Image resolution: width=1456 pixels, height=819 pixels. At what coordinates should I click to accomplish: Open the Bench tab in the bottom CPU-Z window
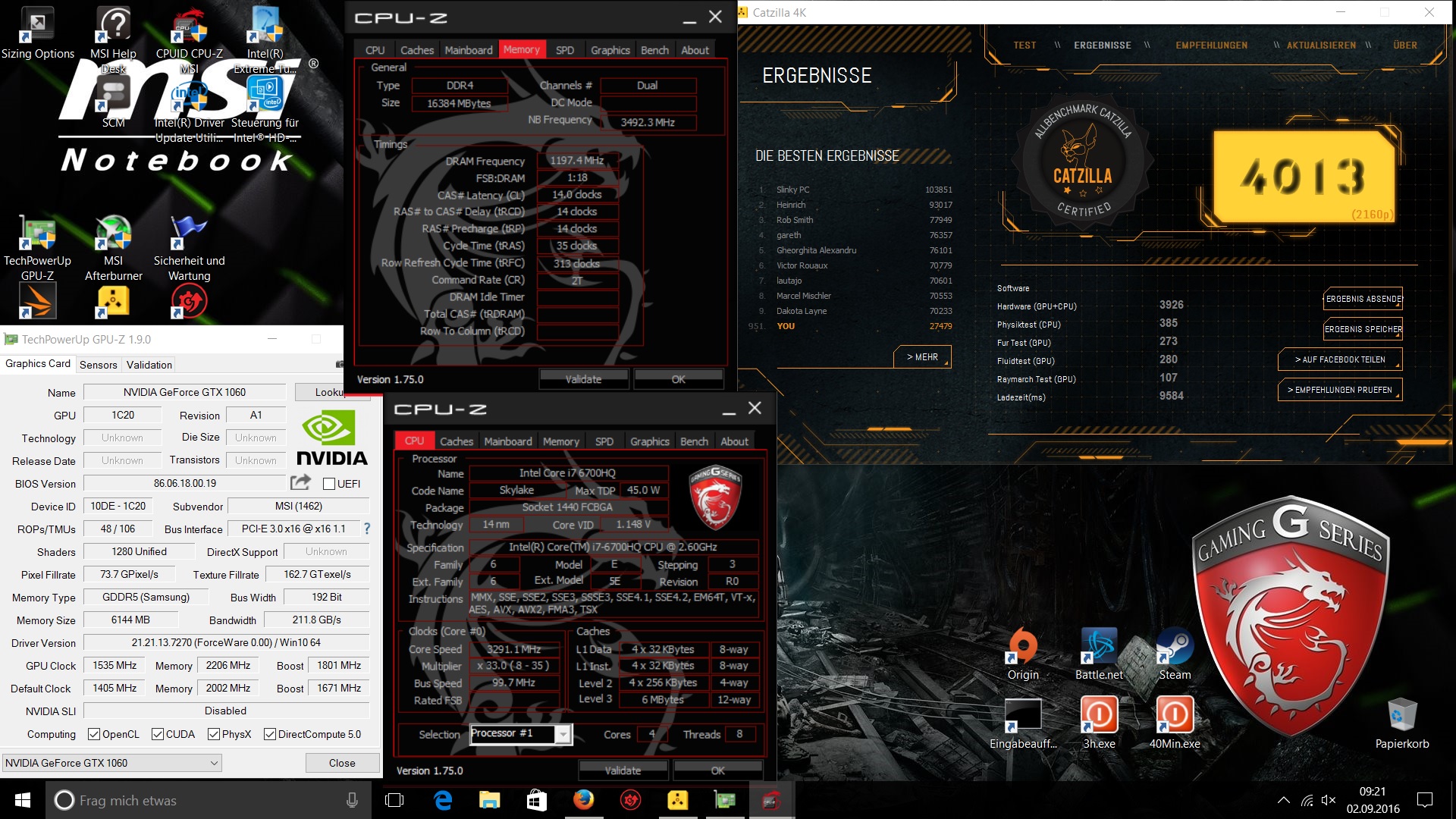tap(694, 441)
